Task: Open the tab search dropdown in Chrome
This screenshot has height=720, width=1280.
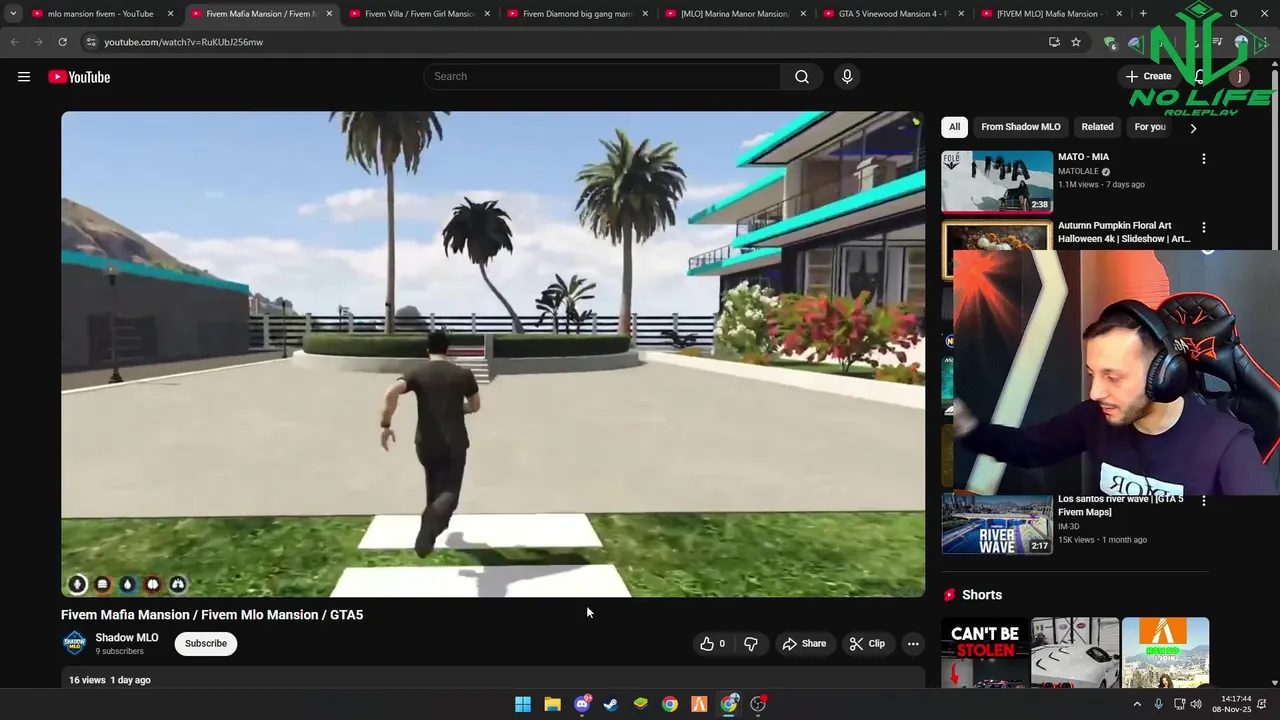Action: (13, 14)
